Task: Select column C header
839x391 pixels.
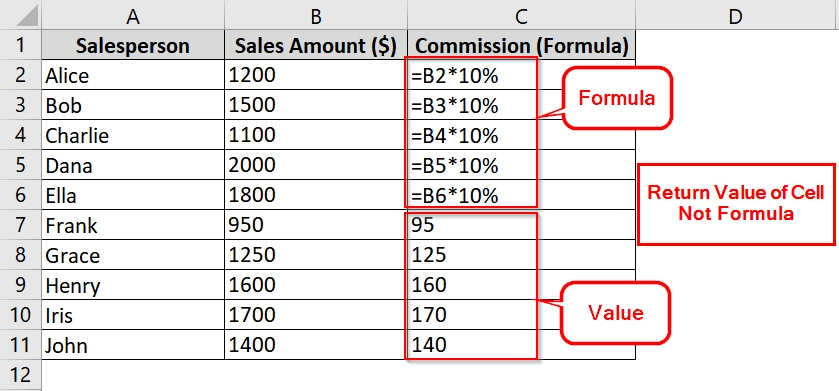Action: [x=522, y=15]
